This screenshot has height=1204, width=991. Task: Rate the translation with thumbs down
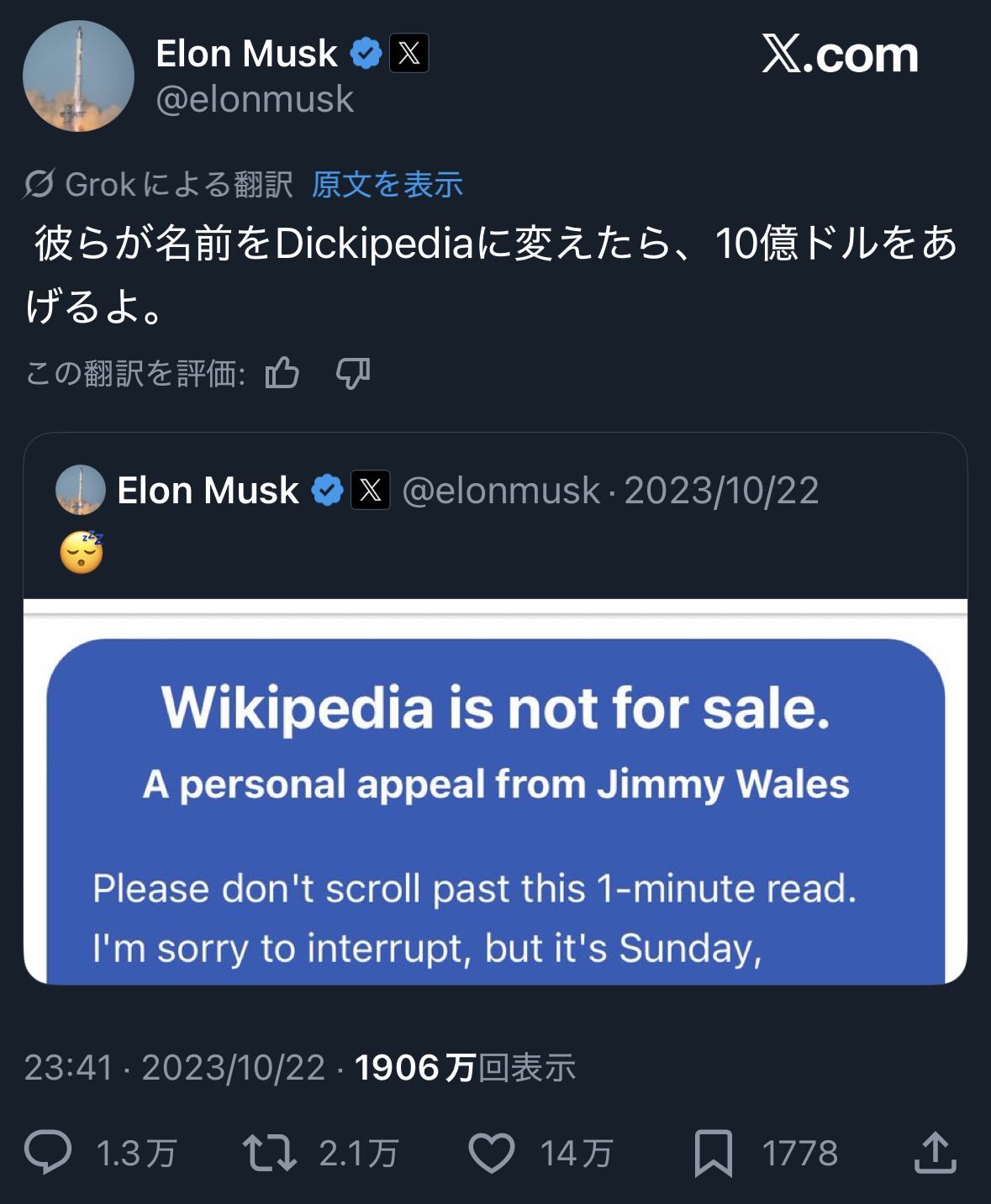click(352, 372)
